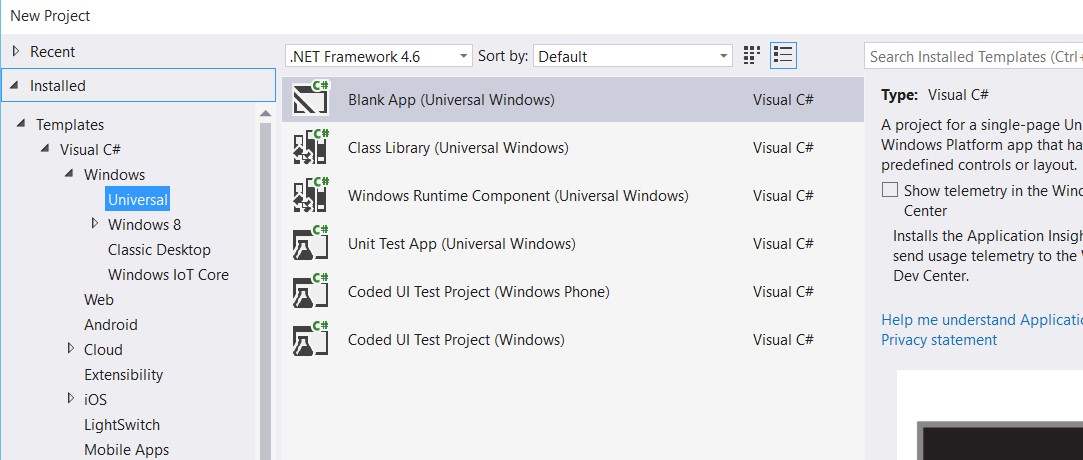Open the Help me understand Application link
The height and width of the screenshot is (460, 1083).
point(981,320)
